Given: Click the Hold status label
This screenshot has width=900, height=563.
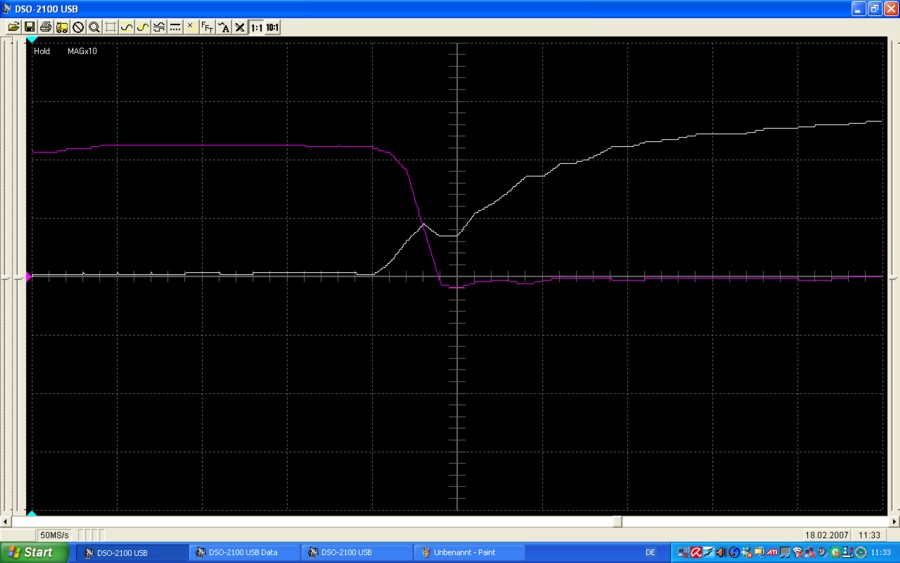Looking at the screenshot, I should 42,51.
